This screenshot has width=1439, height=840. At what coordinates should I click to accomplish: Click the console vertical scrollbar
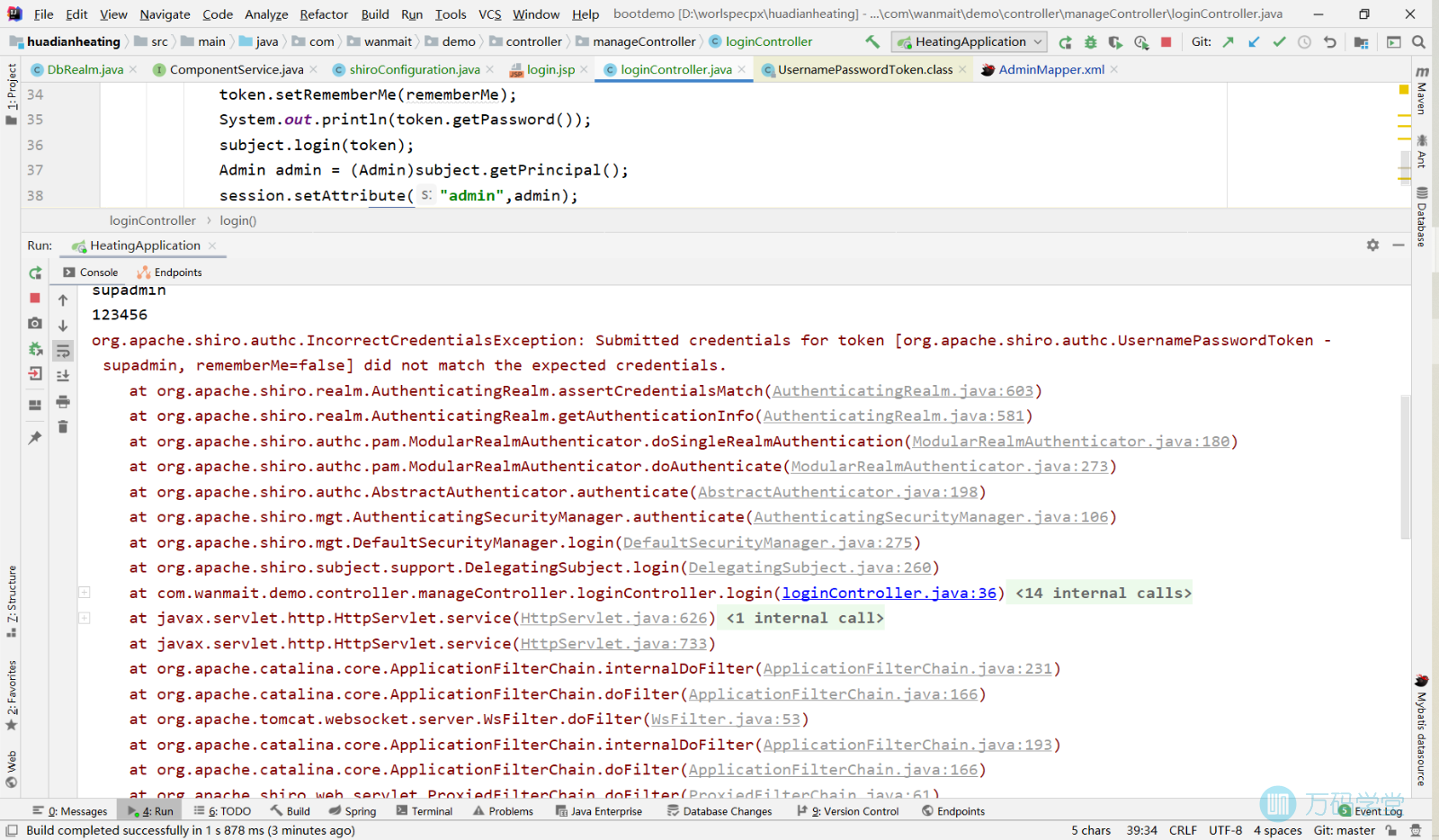pos(1405,468)
